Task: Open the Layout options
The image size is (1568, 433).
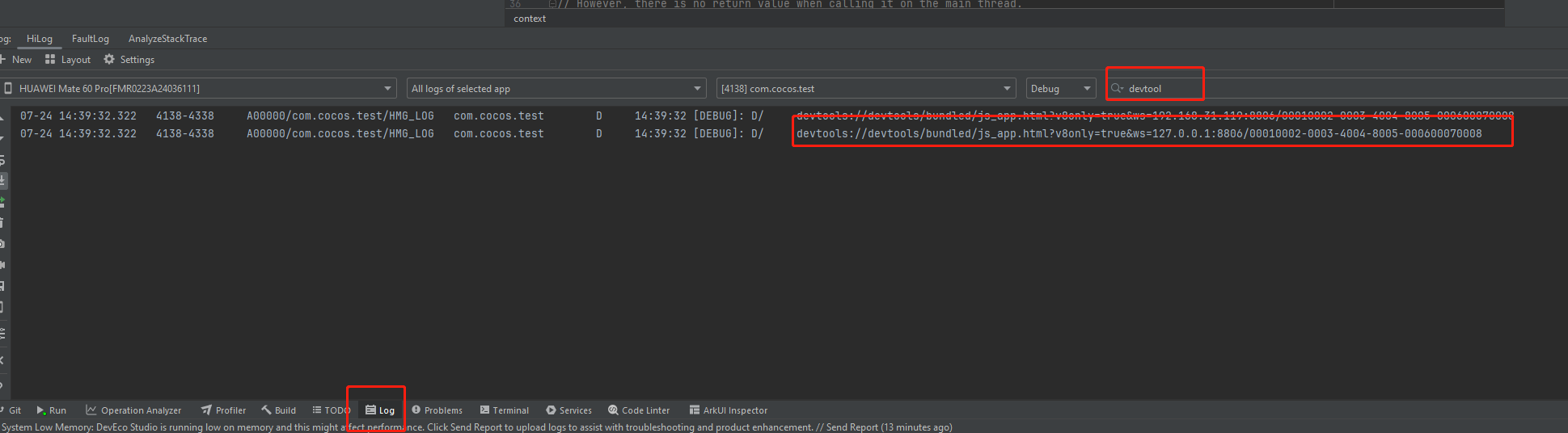Action: tap(68, 60)
